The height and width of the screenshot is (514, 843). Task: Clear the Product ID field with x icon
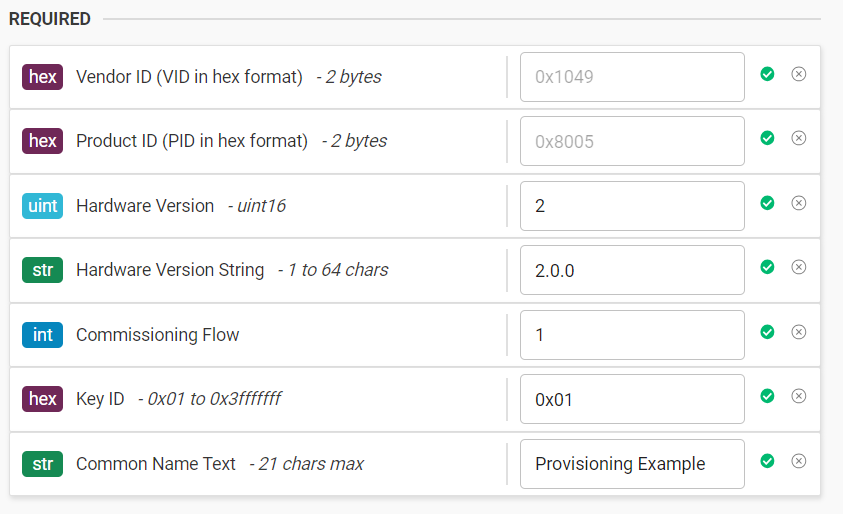pos(798,138)
